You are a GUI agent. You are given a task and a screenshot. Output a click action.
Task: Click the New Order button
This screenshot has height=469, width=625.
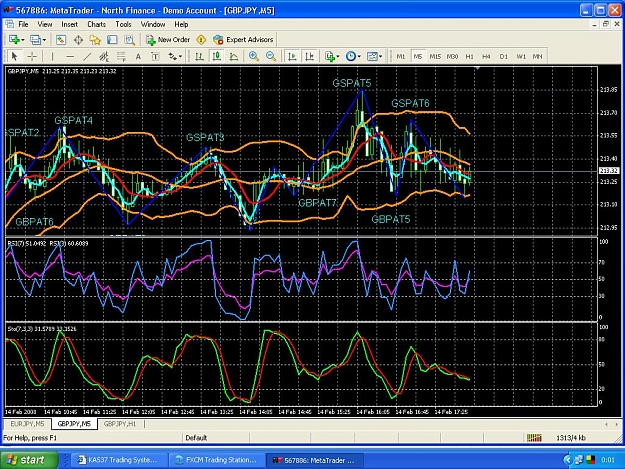point(168,40)
